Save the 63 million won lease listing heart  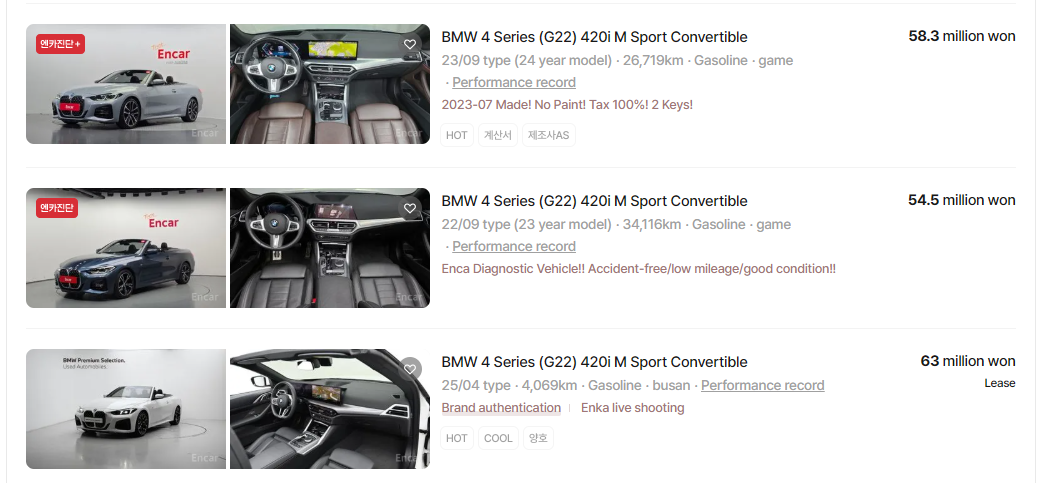pyautogui.click(x=410, y=369)
